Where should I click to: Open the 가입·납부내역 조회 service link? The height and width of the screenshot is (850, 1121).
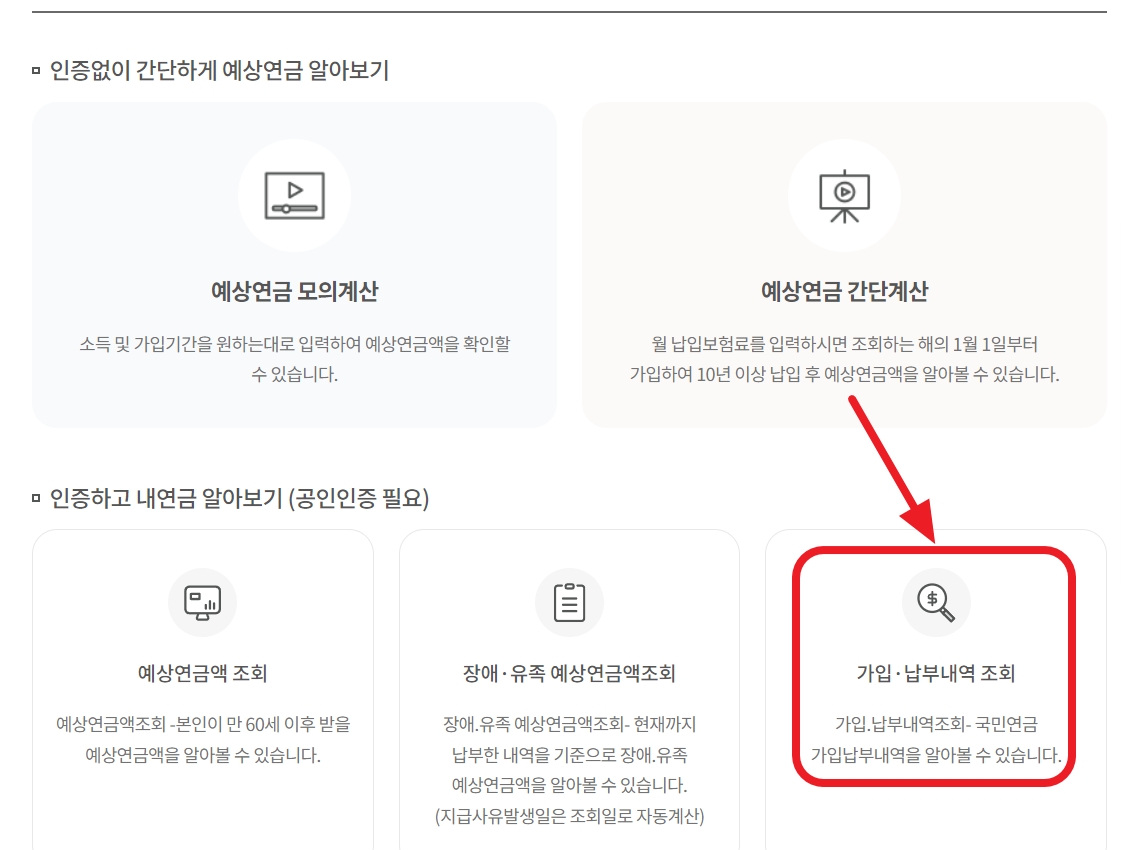[x=936, y=671]
